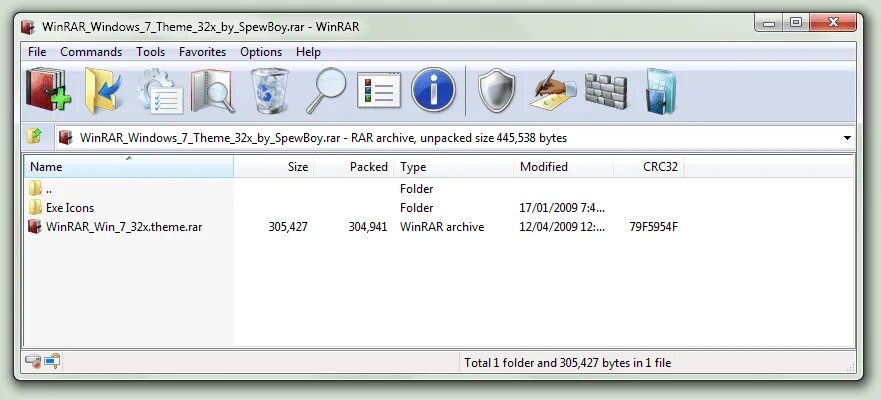Click the key password status bar icon

[52, 362]
